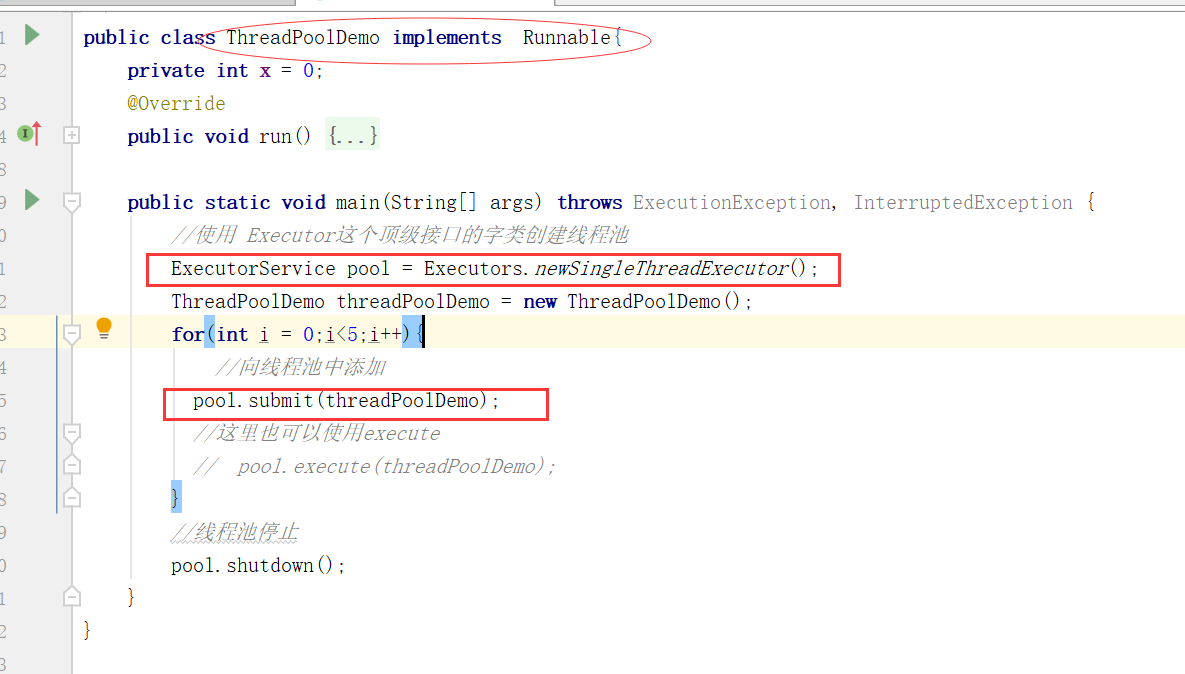Click 'InterruptedException' in throws clause

963,203
